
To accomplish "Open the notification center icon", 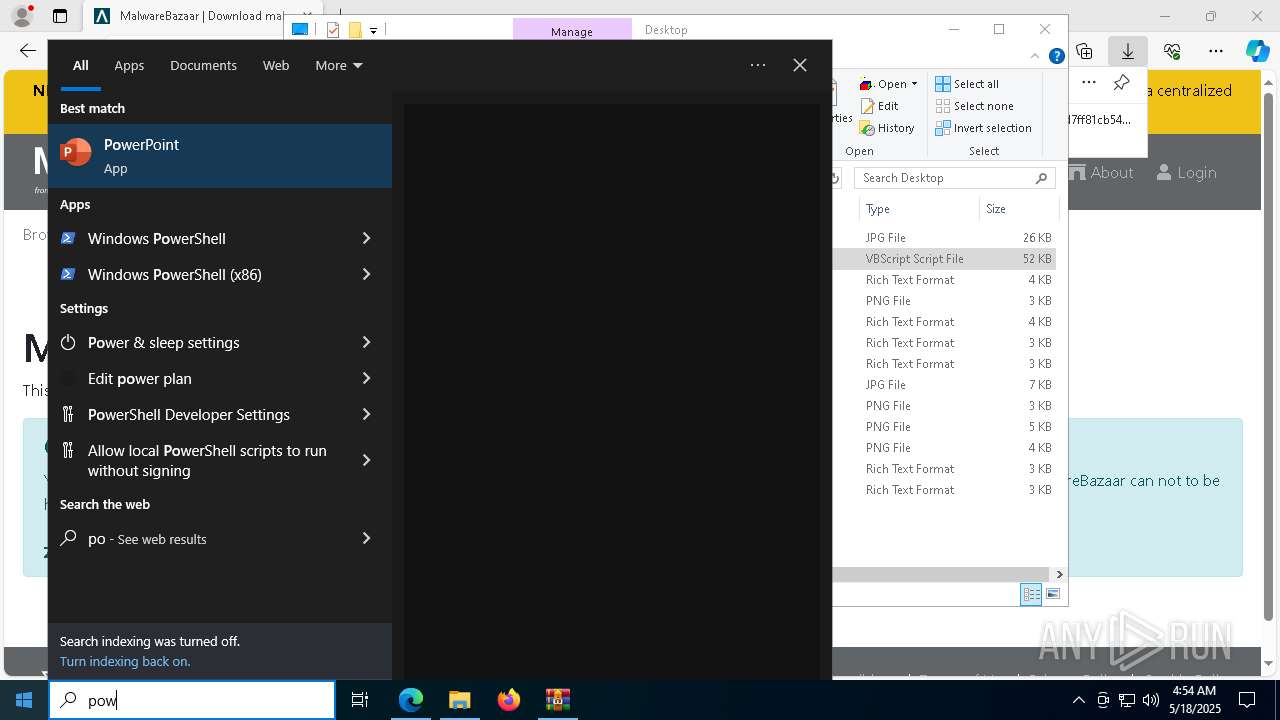I will pos(1247,700).
